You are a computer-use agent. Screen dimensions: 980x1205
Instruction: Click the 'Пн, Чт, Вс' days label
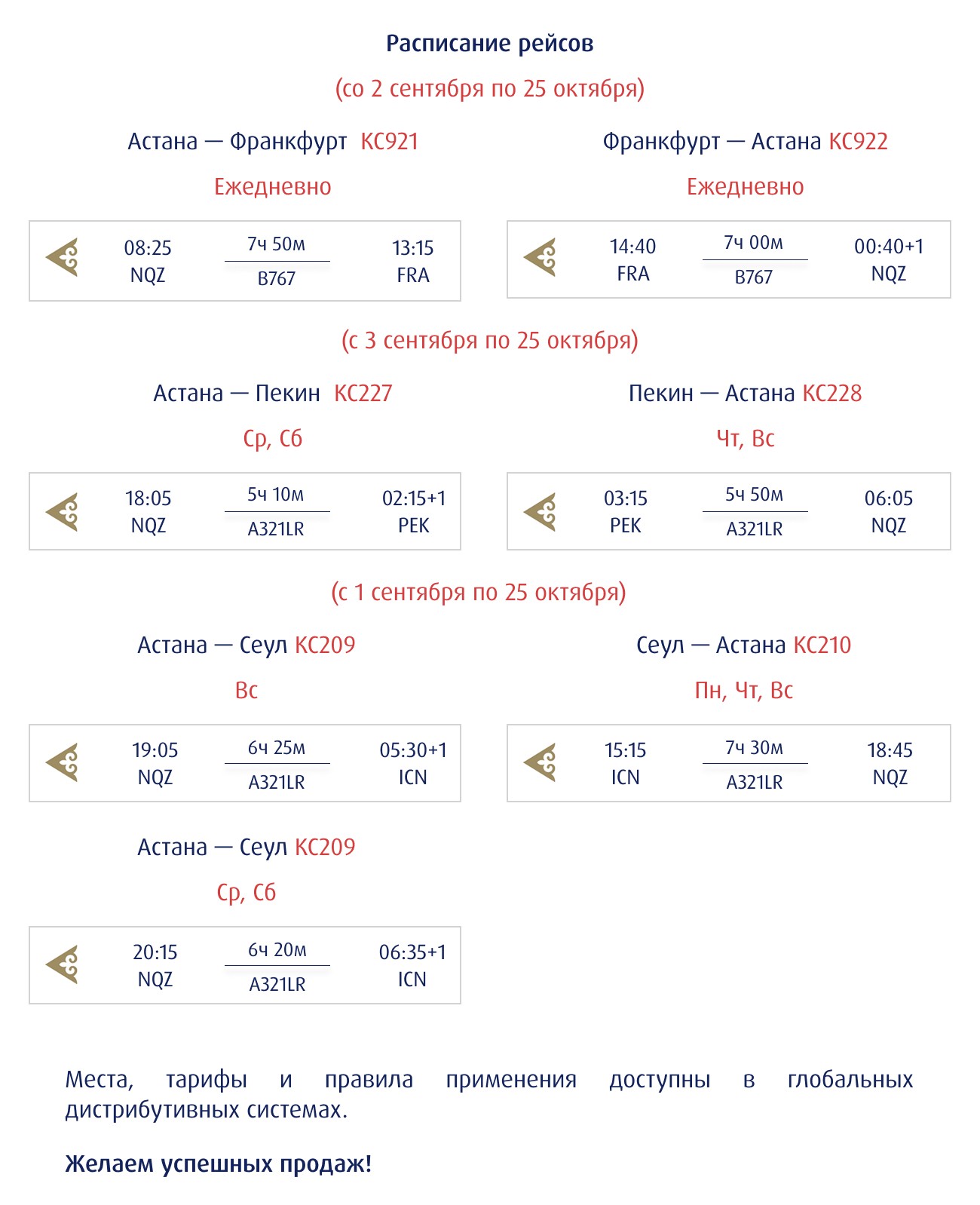(x=744, y=691)
